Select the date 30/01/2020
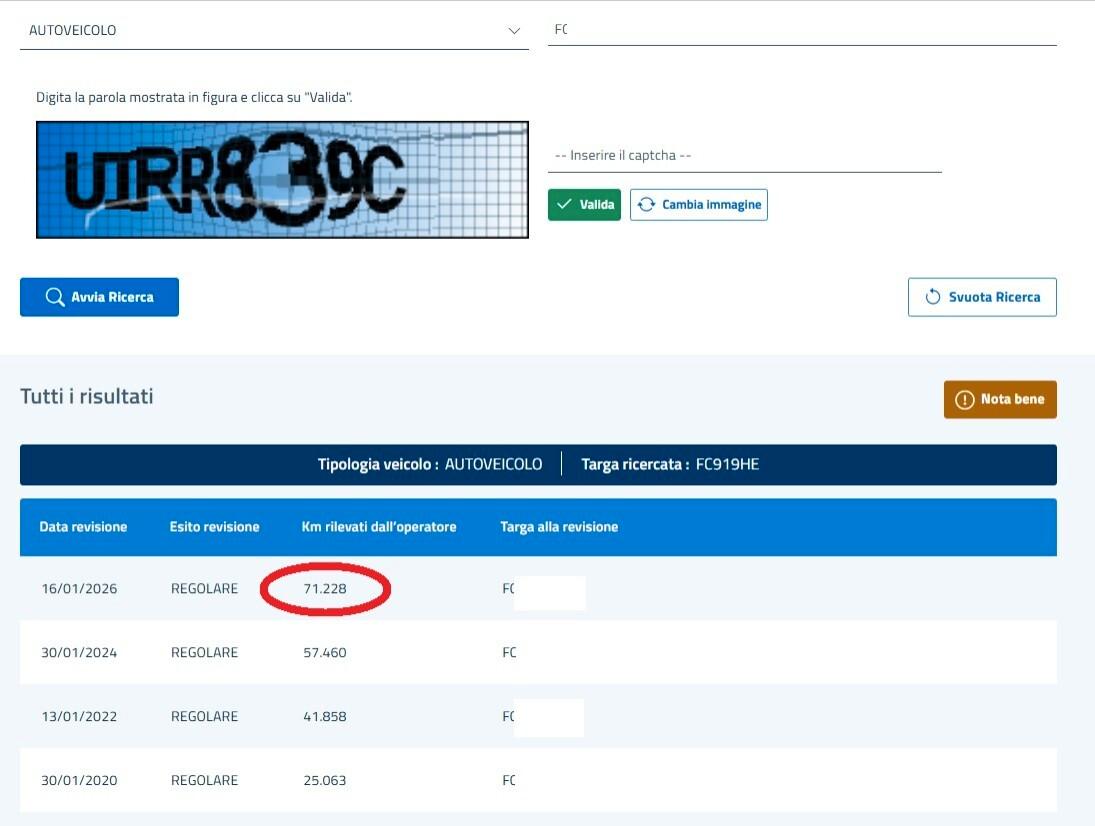This screenshot has width=1095, height=826. click(x=79, y=781)
